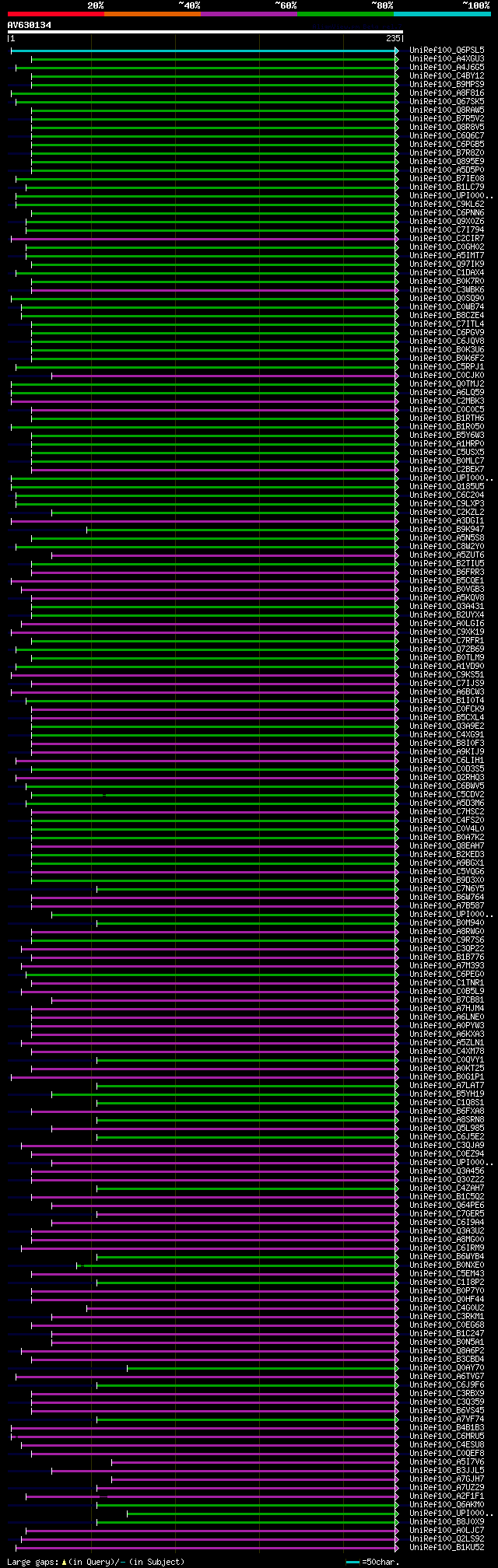
Task: Select subject UniRef100_B0NXE0
Action: (x=447, y=1265)
